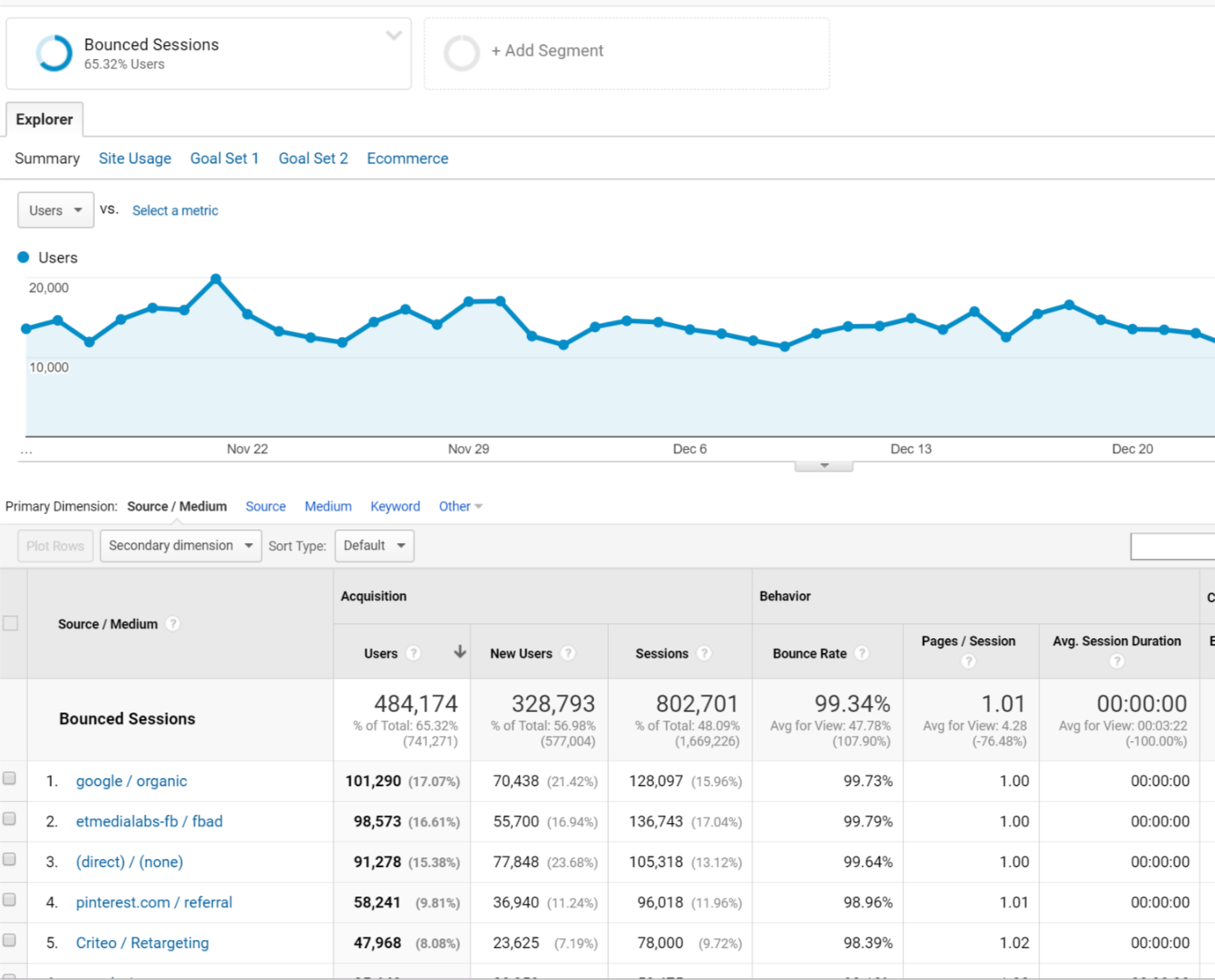Viewport: 1215px width, 980px height.
Task: Click the blue Users legend dot
Action: click(24, 257)
